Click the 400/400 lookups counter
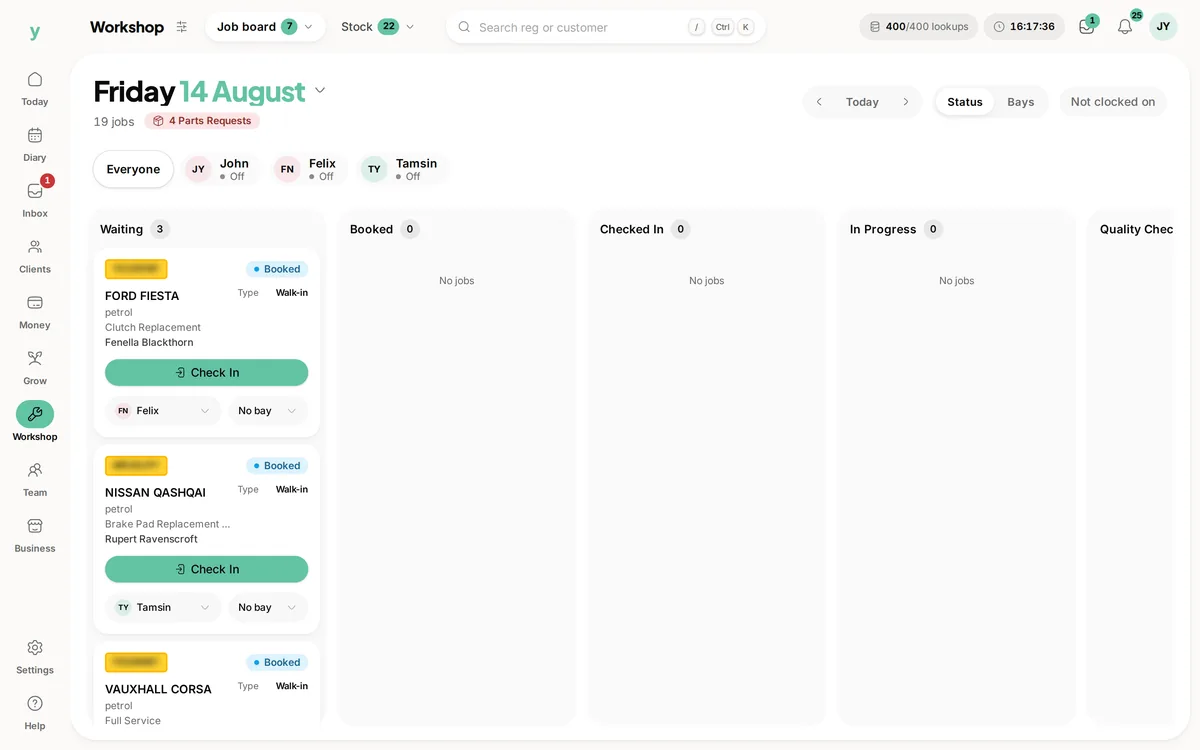 click(x=919, y=27)
